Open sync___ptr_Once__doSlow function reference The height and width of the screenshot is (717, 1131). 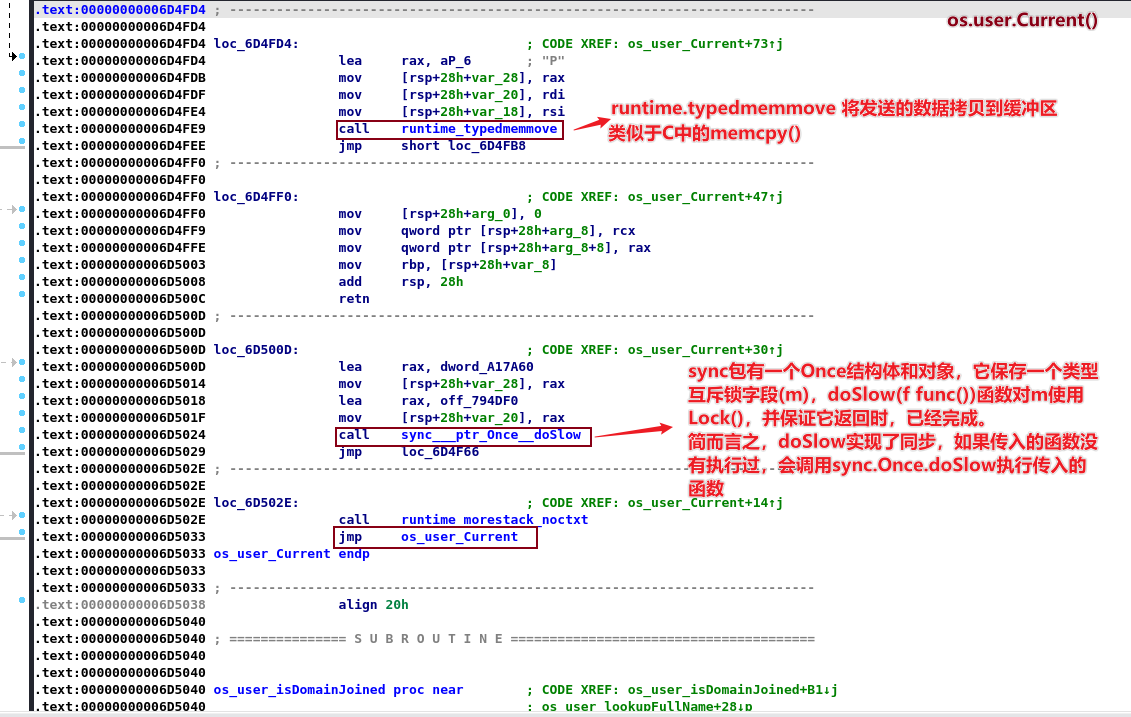[x=490, y=435]
